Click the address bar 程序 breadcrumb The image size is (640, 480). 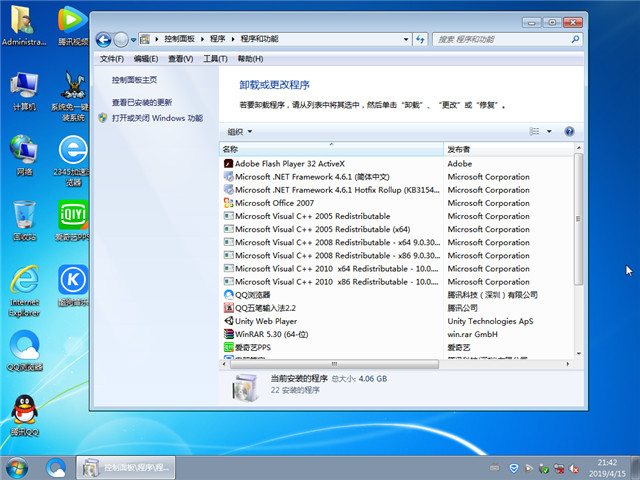pyautogui.click(x=218, y=39)
